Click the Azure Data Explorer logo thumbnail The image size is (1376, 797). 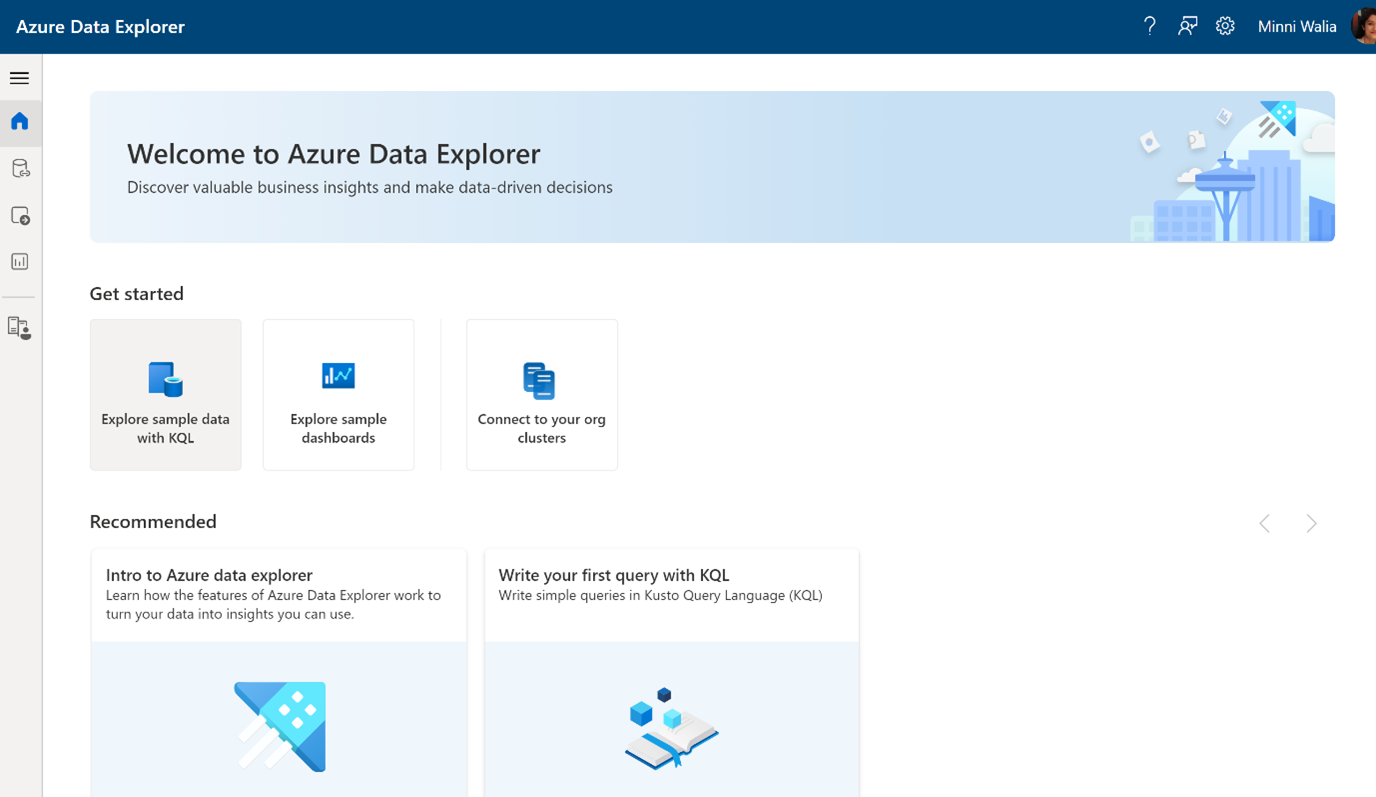pyautogui.click(x=280, y=726)
